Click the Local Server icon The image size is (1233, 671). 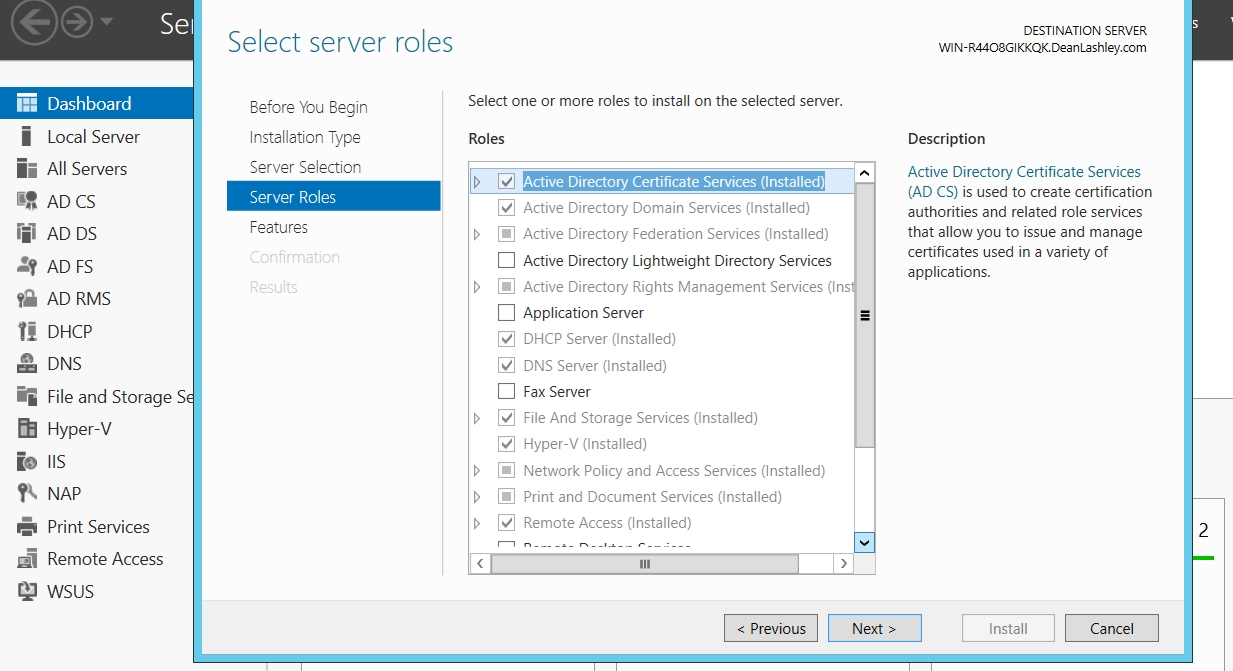tap(27, 137)
